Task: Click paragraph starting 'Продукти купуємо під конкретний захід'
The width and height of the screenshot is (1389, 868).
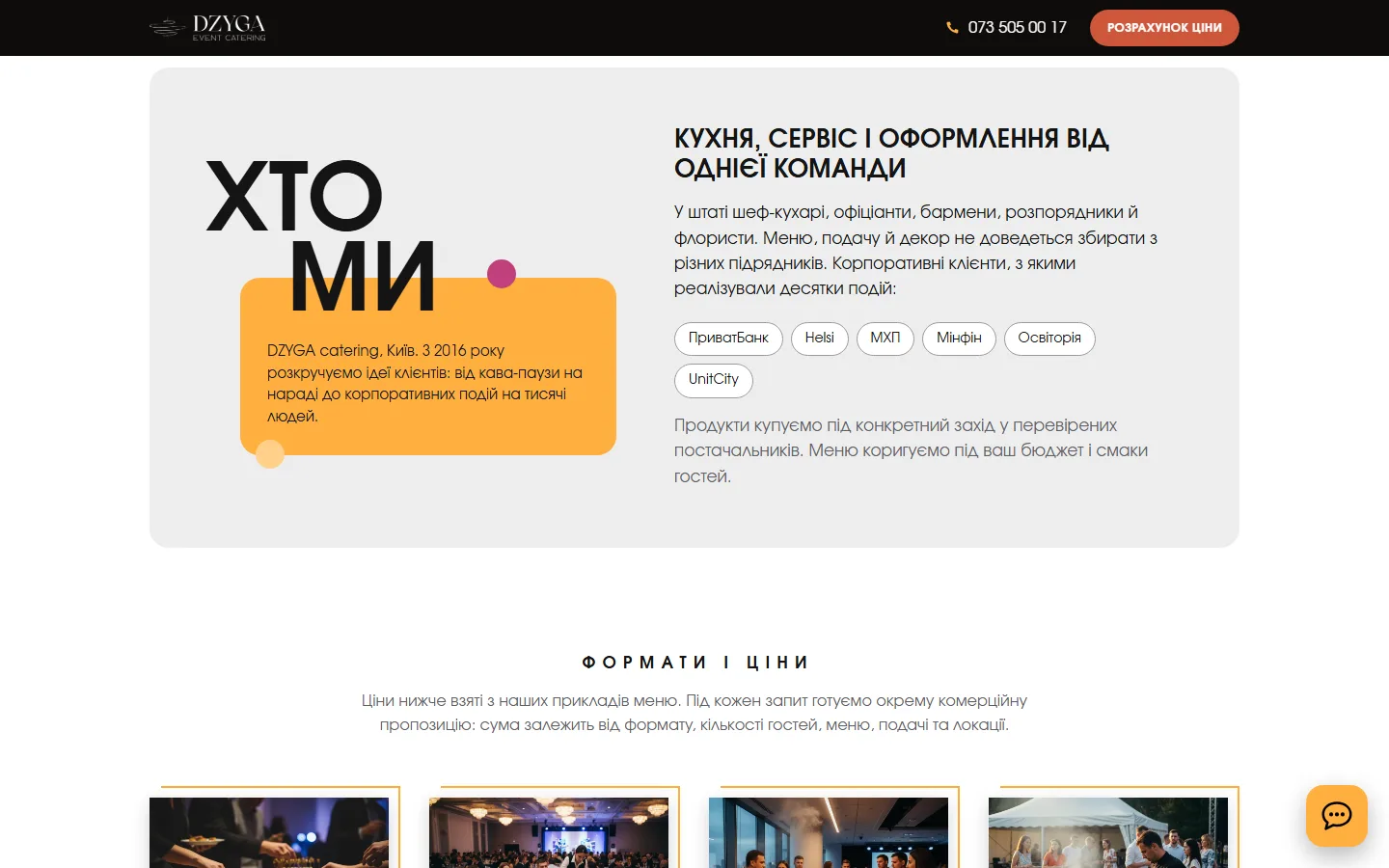Action: [x=911, y=450]
